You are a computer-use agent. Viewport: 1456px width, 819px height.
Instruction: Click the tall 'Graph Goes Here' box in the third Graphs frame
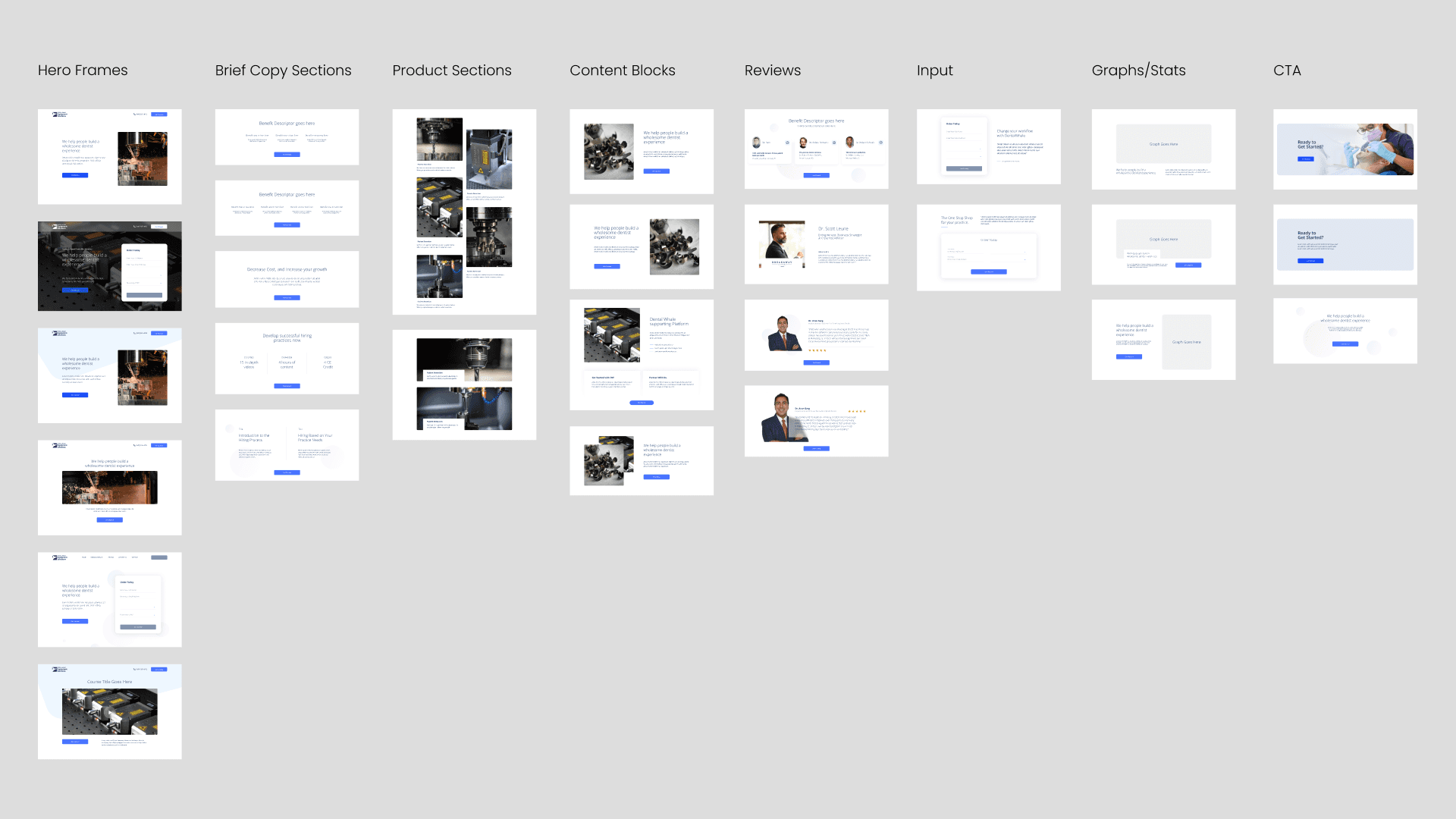click(x=1186, y=342)
